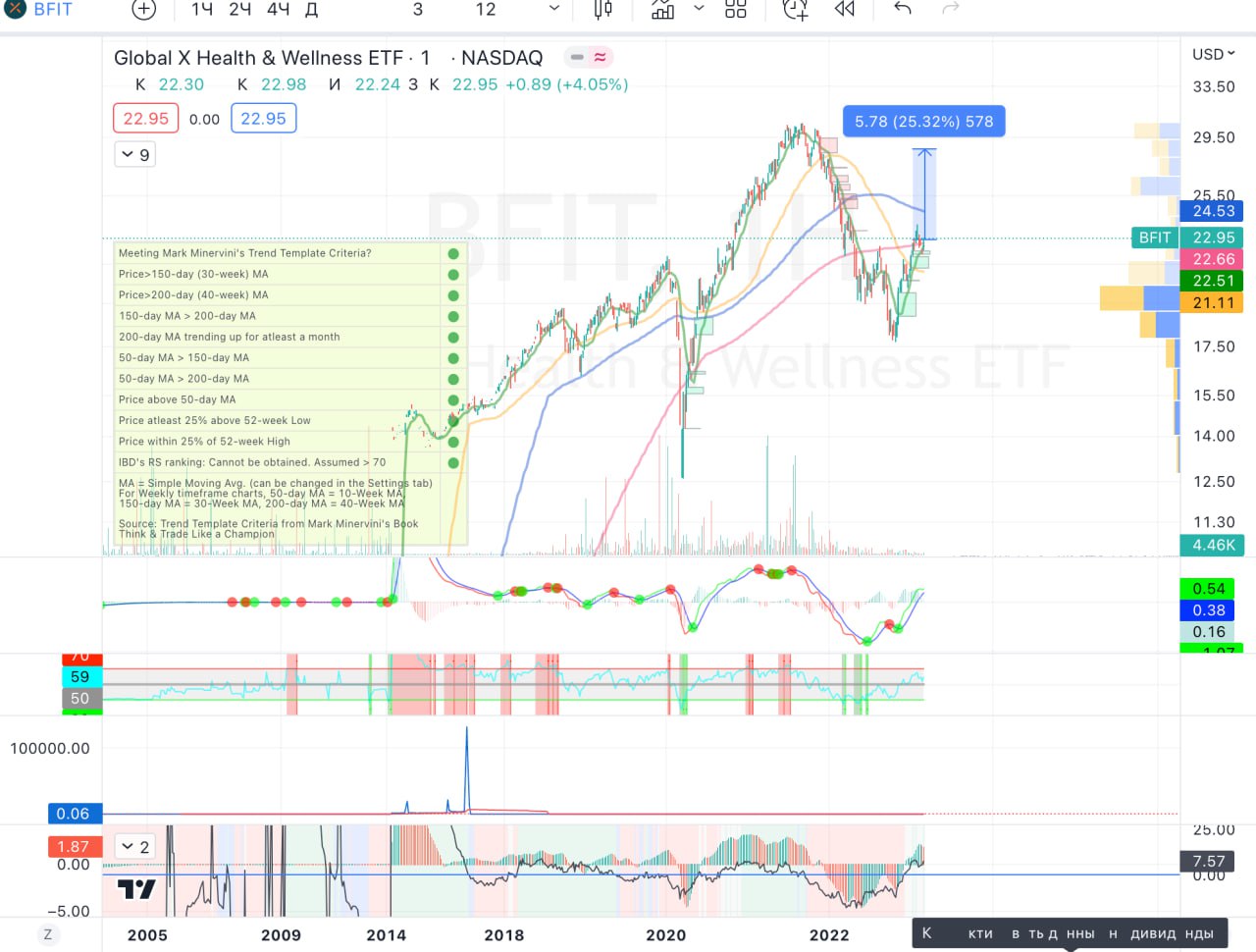Viewport: 1256px width, 952px height.
Task: Click the orange 21.11 price axis label
Action: [1212, 302]
